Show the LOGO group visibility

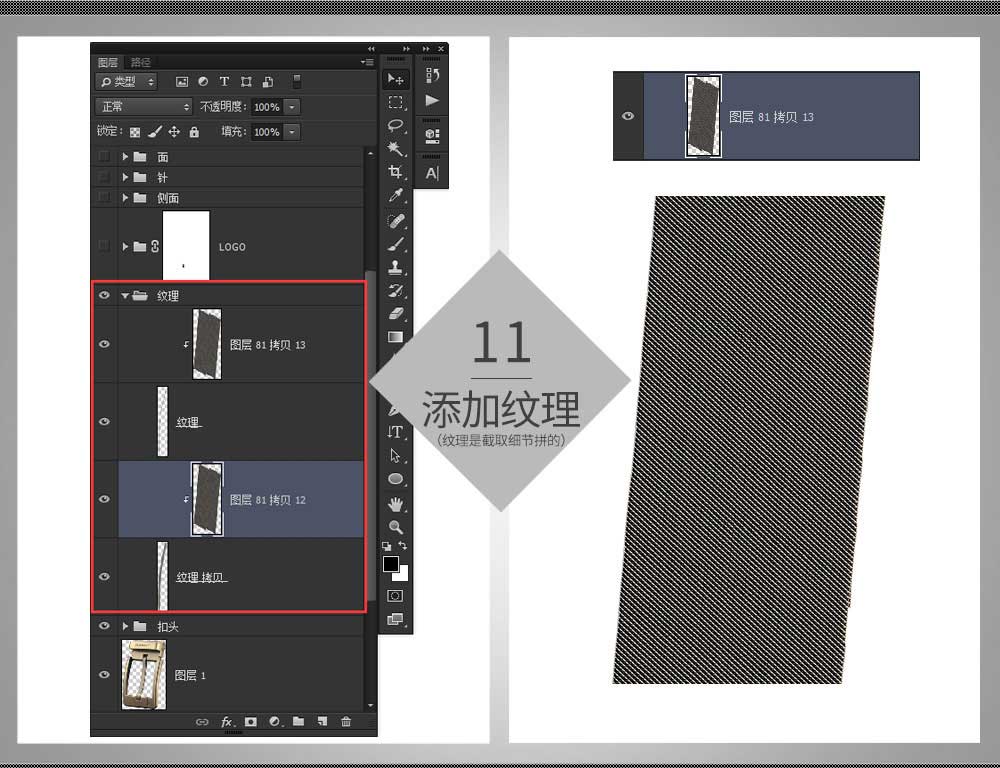click(x=105, y=246)
